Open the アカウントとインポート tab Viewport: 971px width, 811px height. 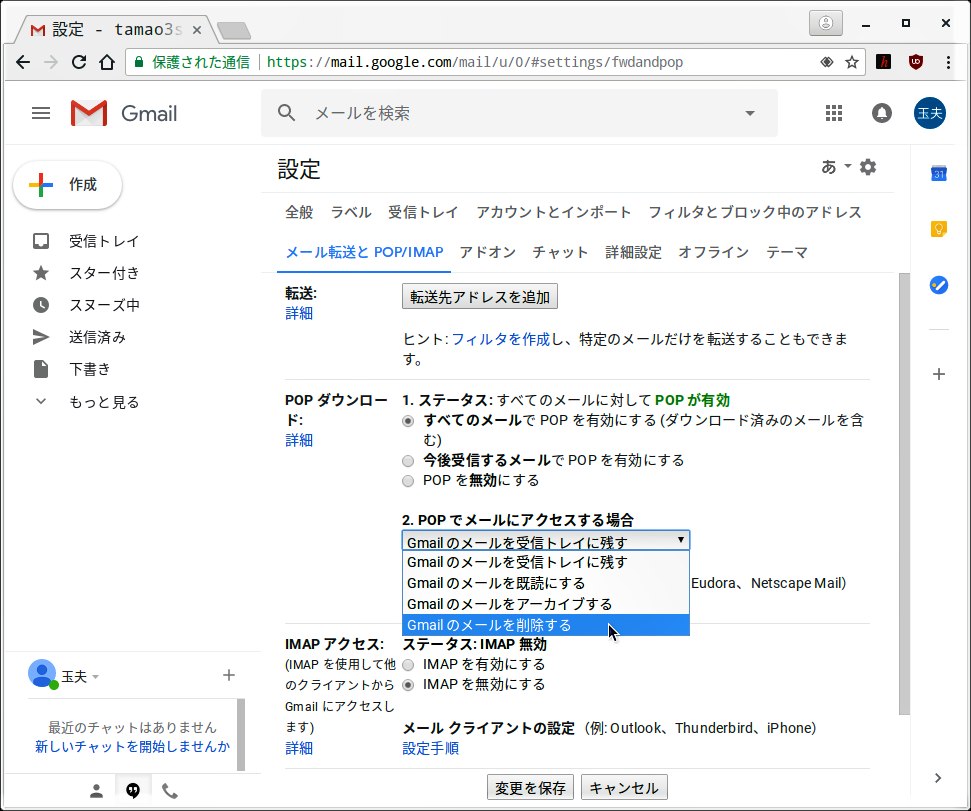tap(554, 212)
